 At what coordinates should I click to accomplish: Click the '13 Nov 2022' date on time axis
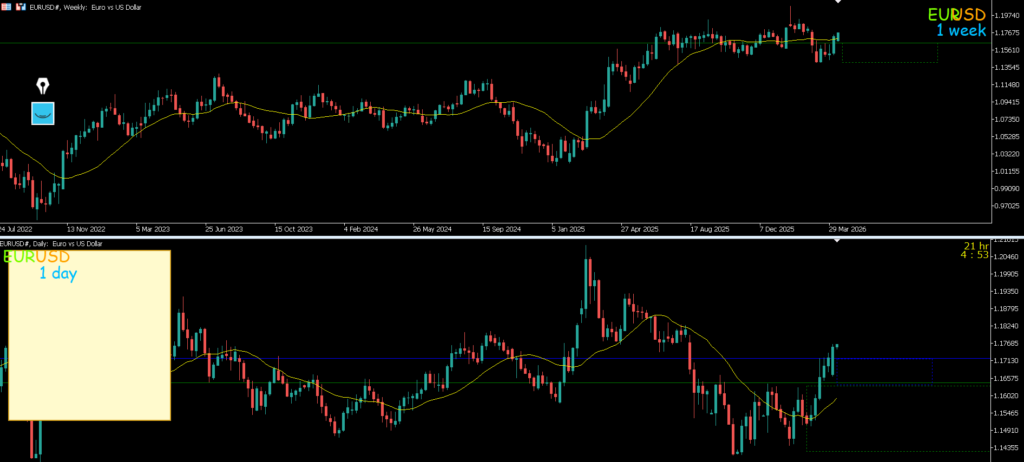pyautogui.click(x=86, y=227)
